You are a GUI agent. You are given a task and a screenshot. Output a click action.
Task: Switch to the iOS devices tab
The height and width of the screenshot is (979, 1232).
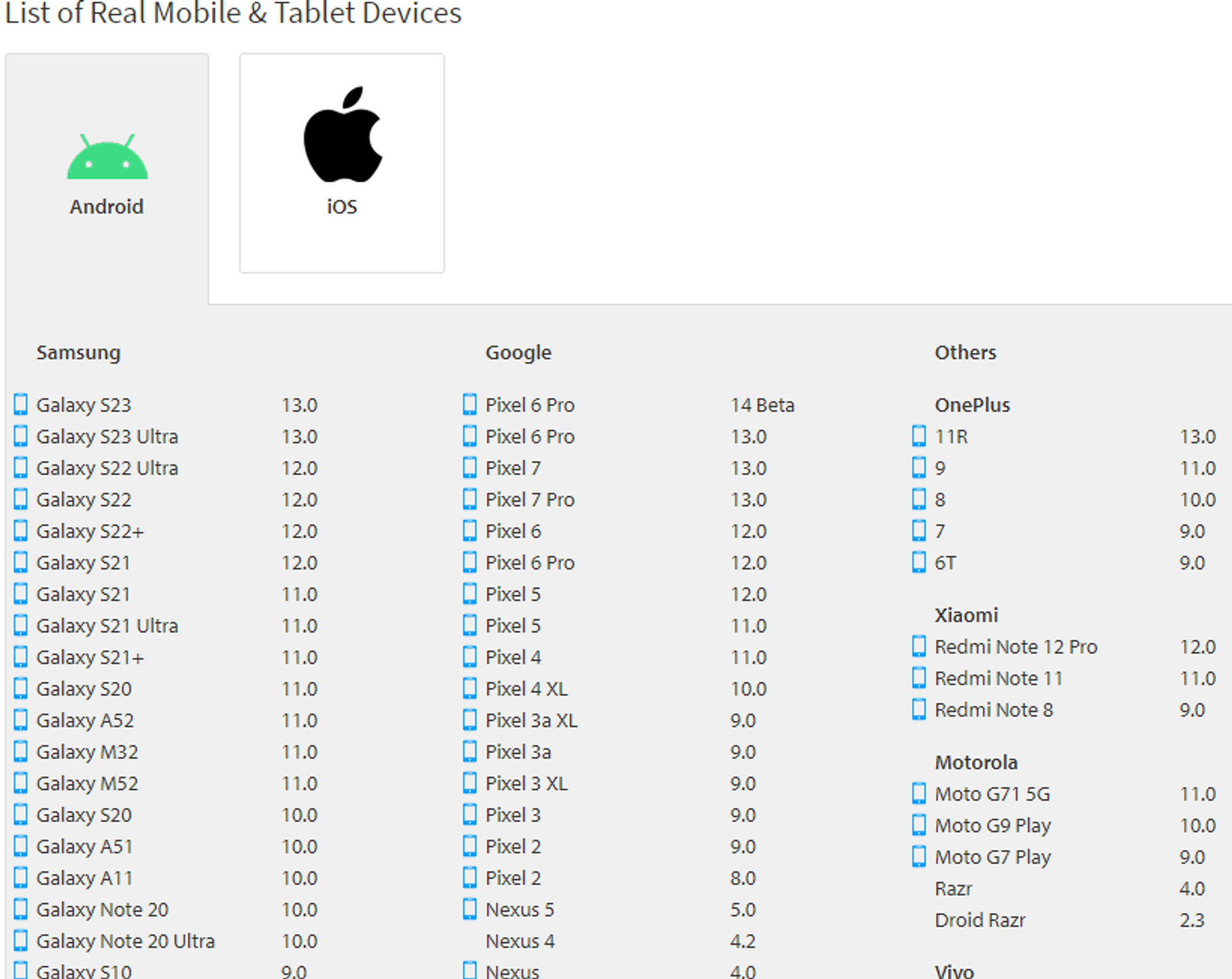pos(342,163)
